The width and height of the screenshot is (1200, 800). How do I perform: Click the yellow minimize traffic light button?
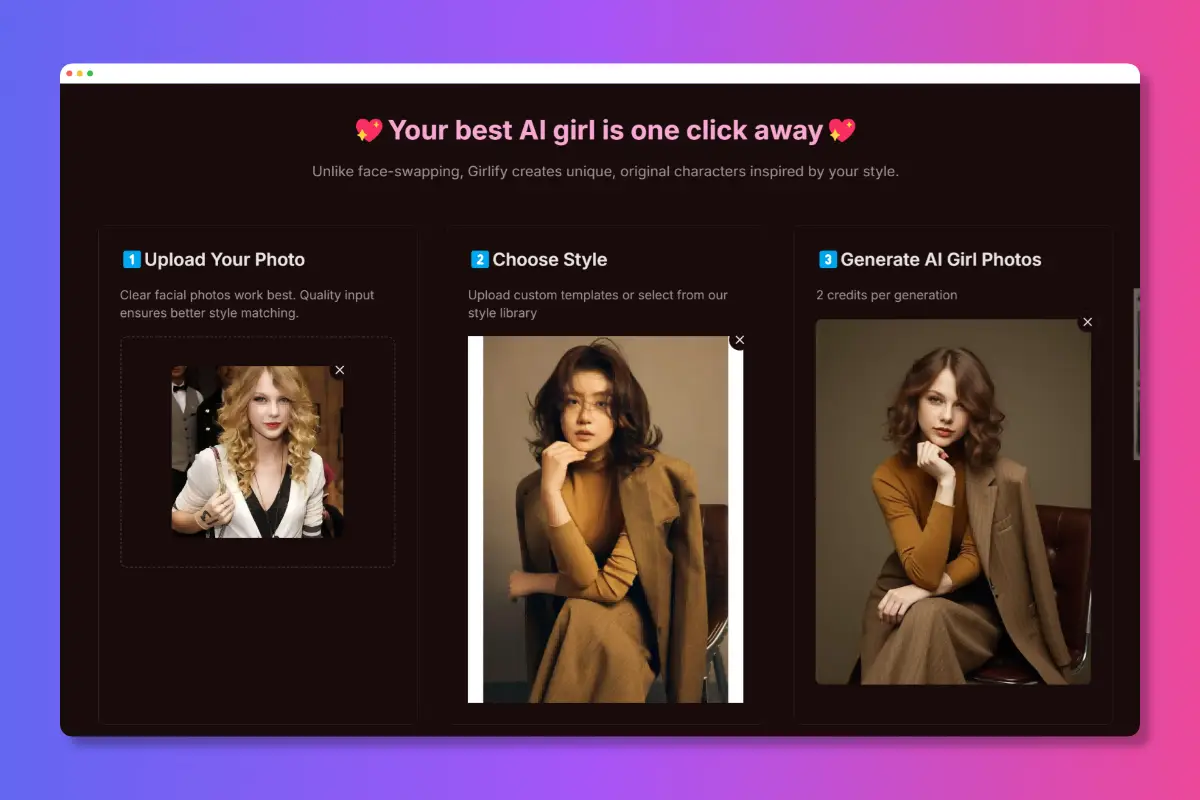click(x=80, y=73)
